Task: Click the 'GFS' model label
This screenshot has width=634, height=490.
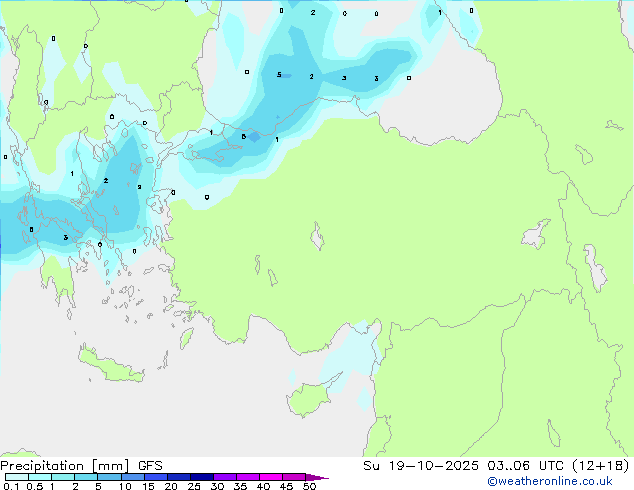Action: click(x=150, y=466)
